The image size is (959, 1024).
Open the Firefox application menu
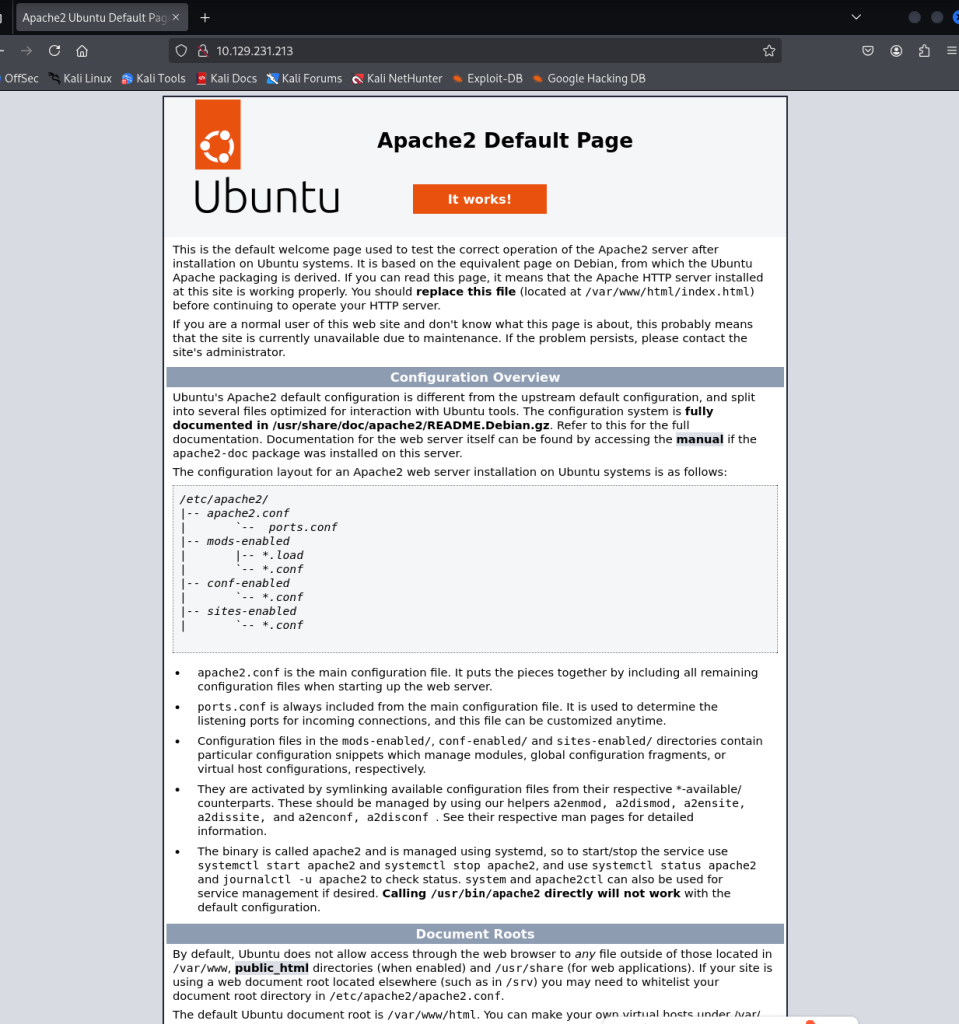pyautogui.click(x=950, y=51)
